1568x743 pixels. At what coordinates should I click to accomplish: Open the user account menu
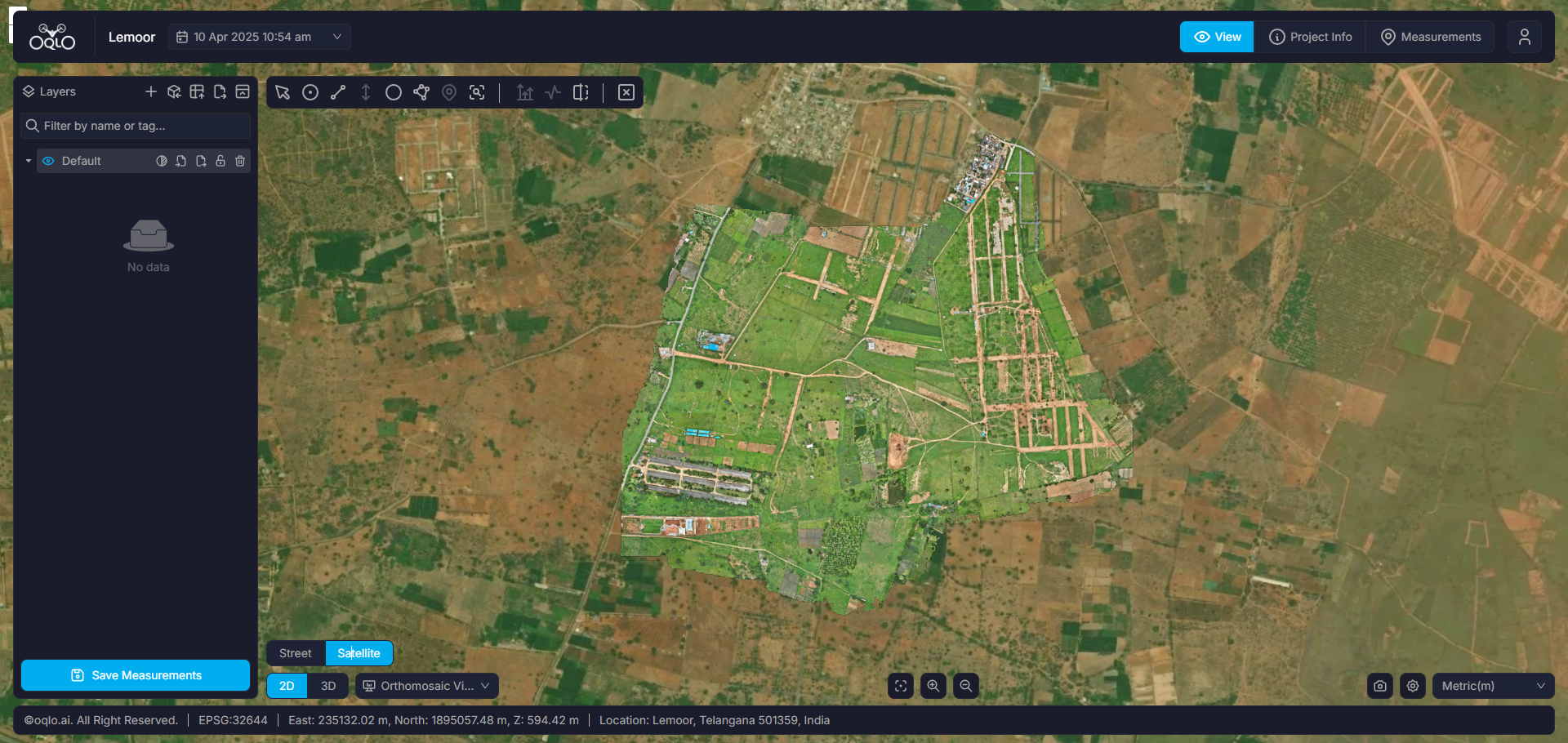pyautogui.click(x=1525, y=37)
